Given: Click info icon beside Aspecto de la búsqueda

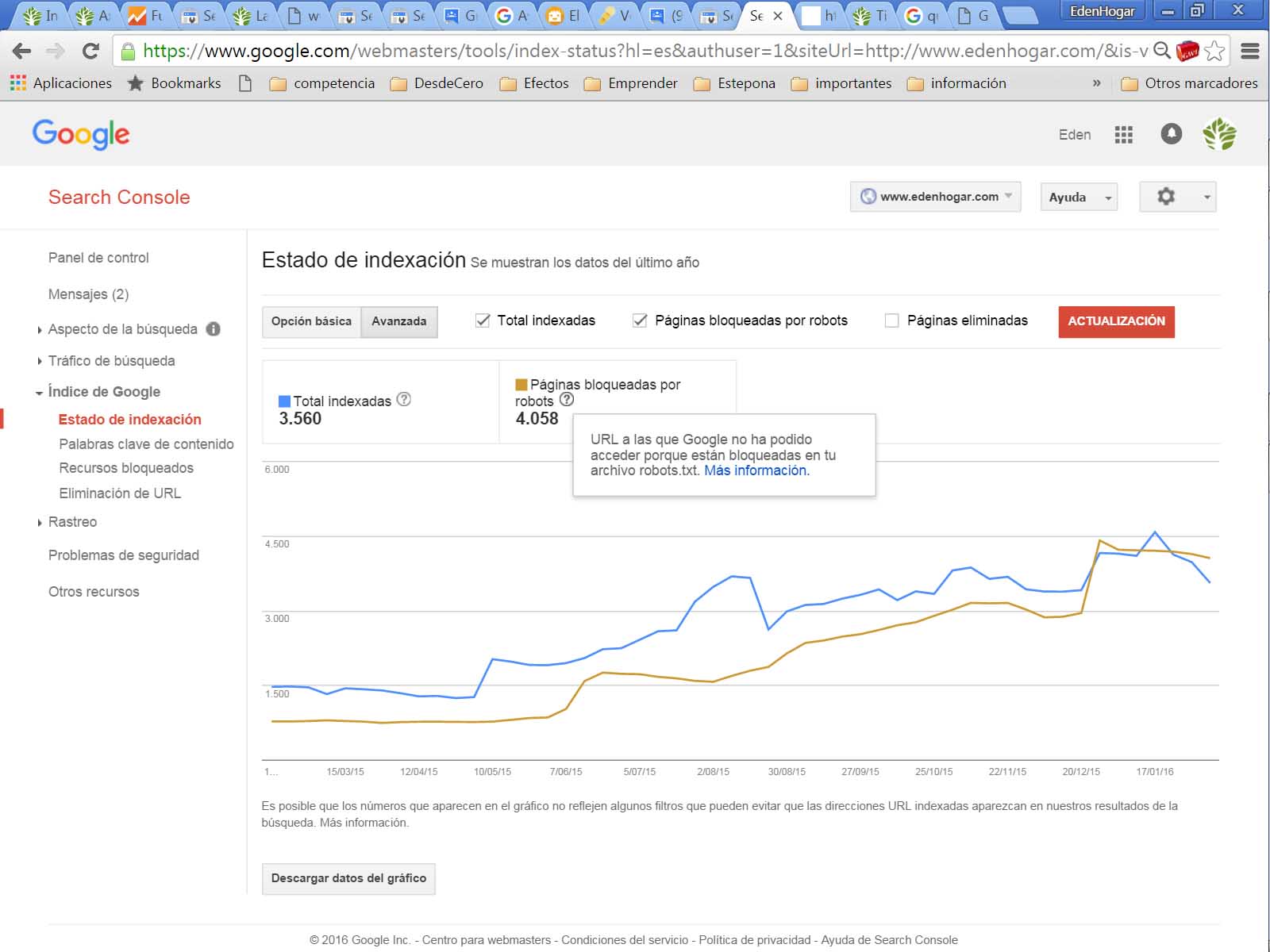Looking at the screenshot, I should click(x=214, y=329).
